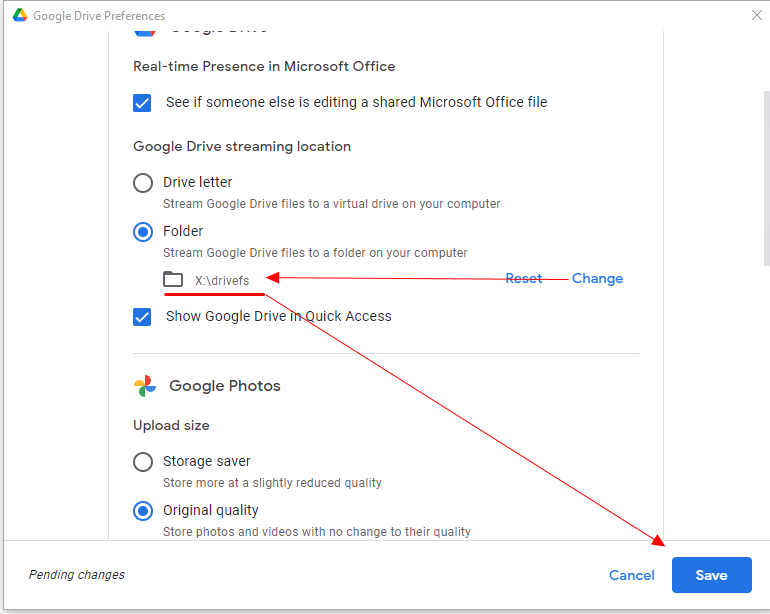
Task: Save the preferences
Action: 712,575
